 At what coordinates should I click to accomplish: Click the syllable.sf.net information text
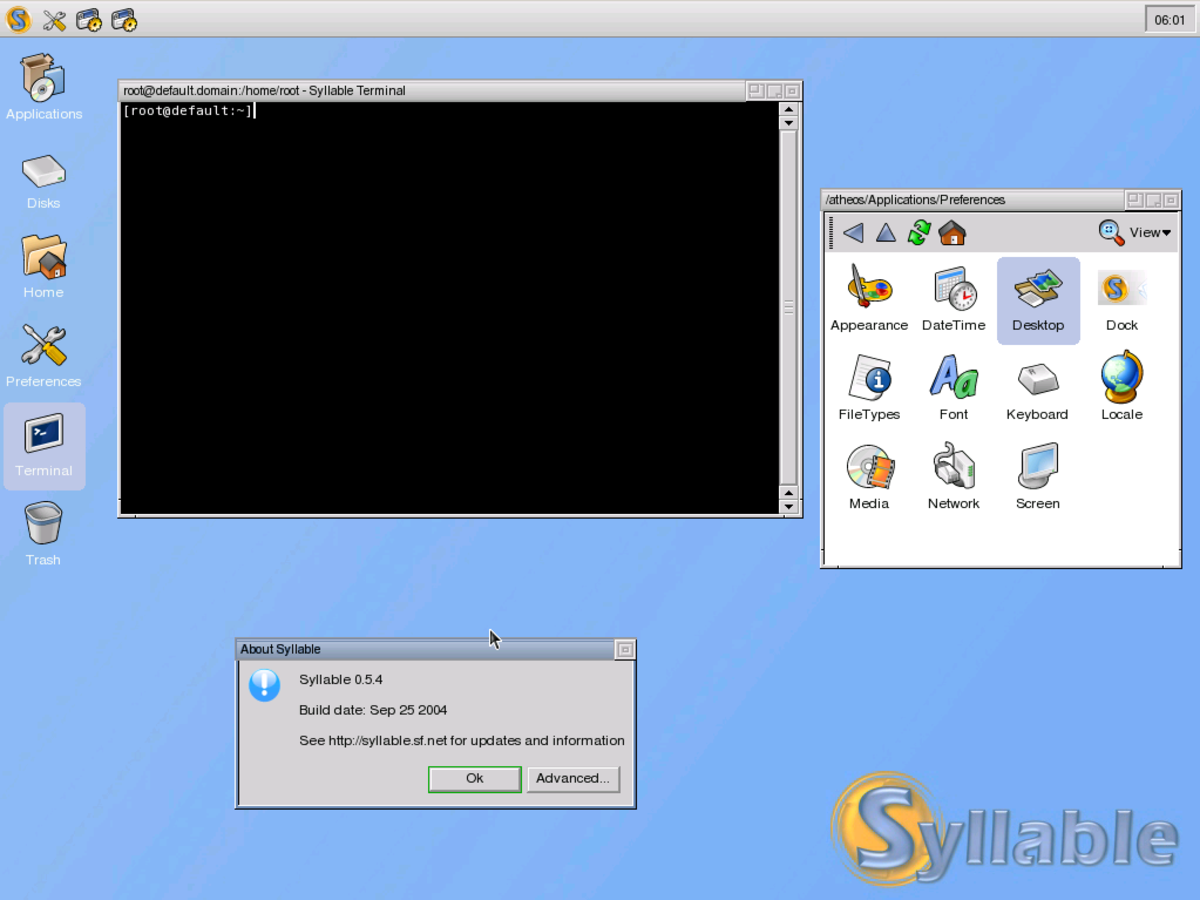coord(462,741)
